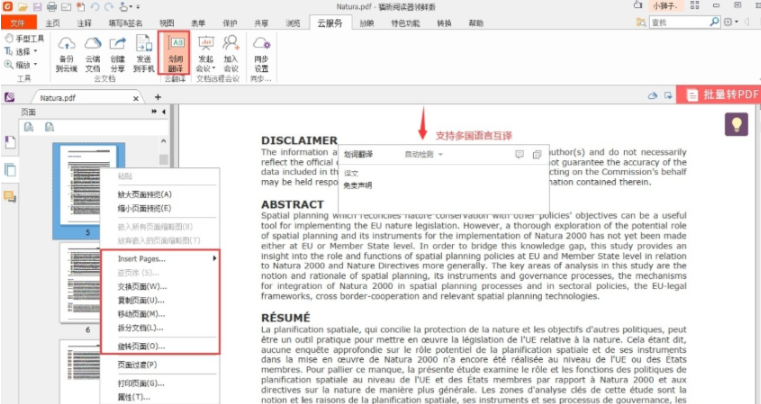Click the lightbulb tip icon
This screenshot has width=761, height=404.
pos(736,125)
